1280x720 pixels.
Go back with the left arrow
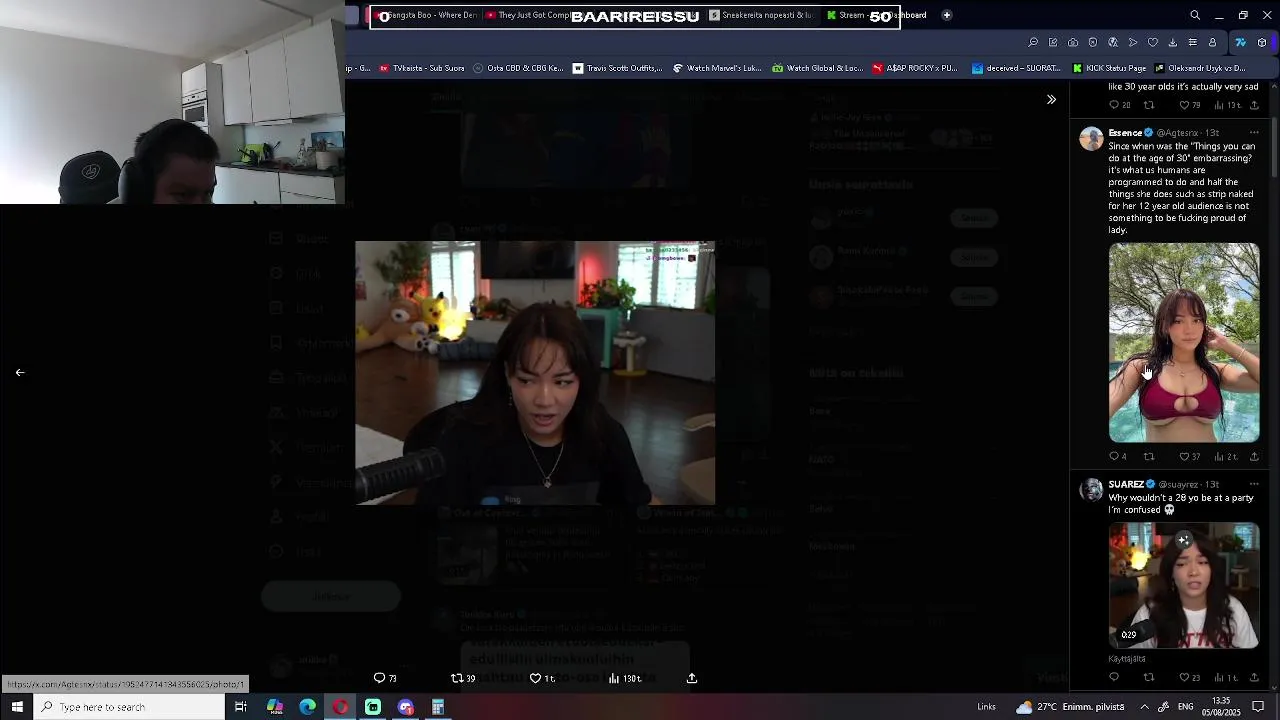(20, 372)
